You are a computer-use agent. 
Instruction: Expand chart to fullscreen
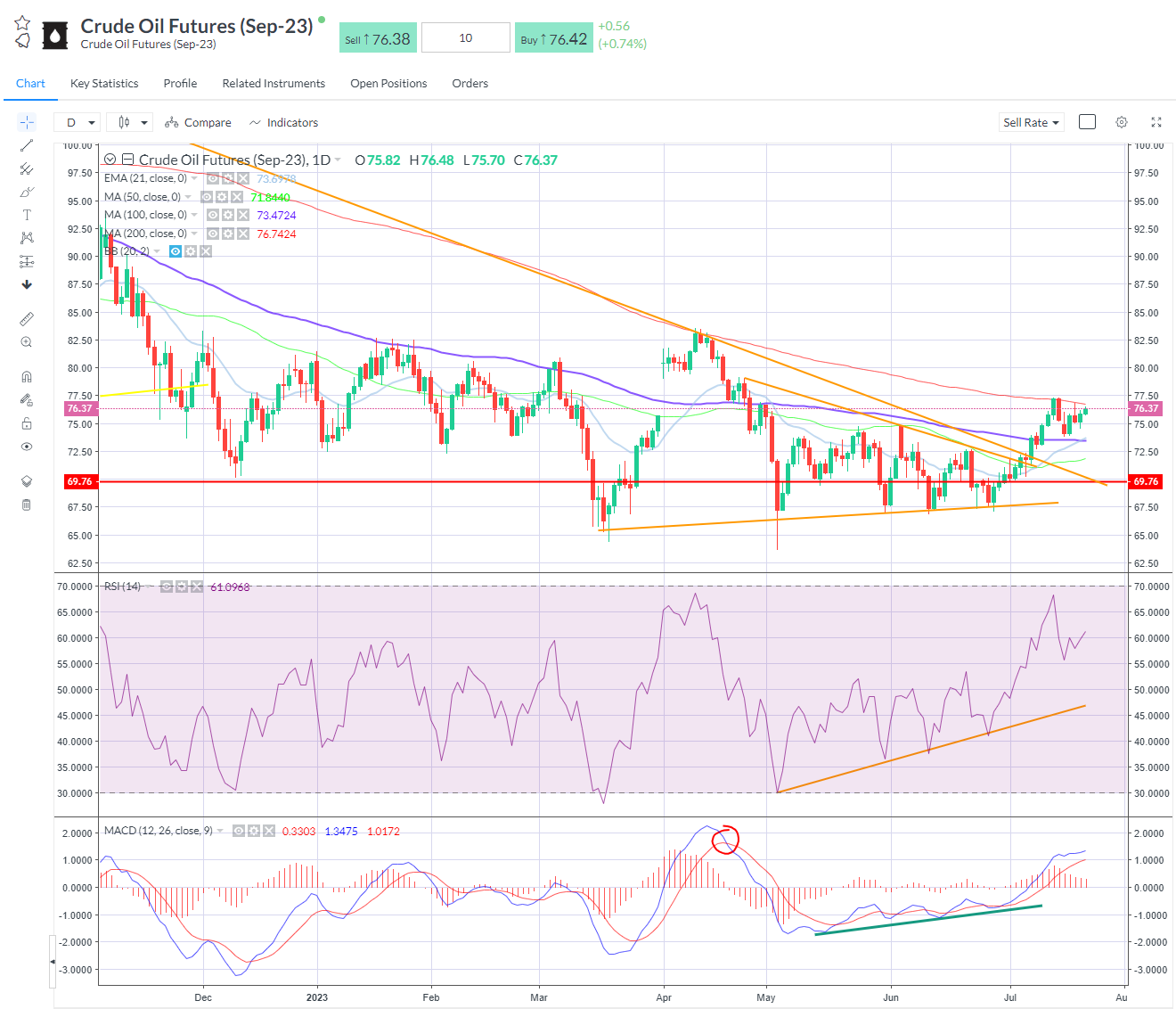[x=1156, y=122]
